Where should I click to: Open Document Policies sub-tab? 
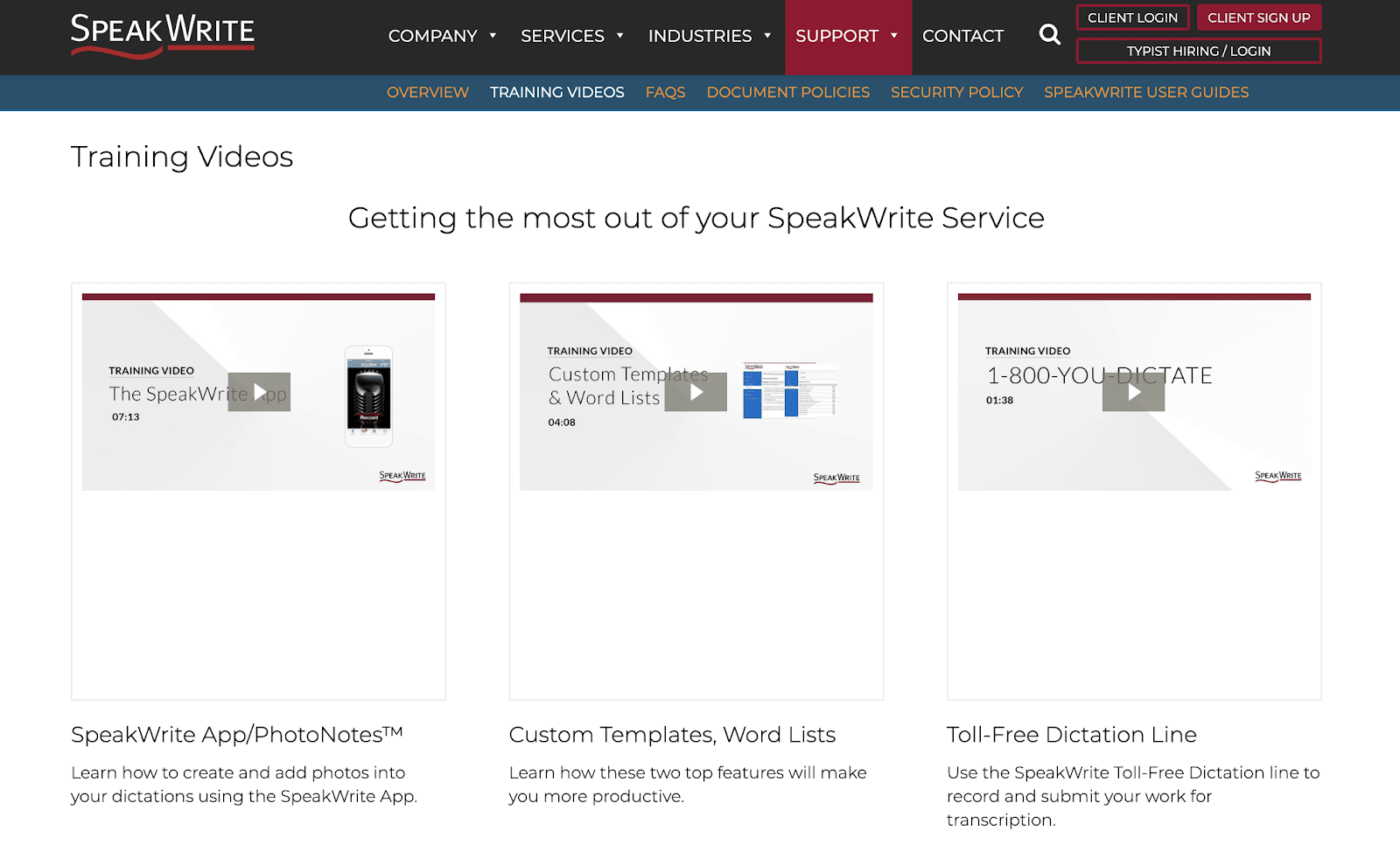pyautogui.click(x=788, y=92)
